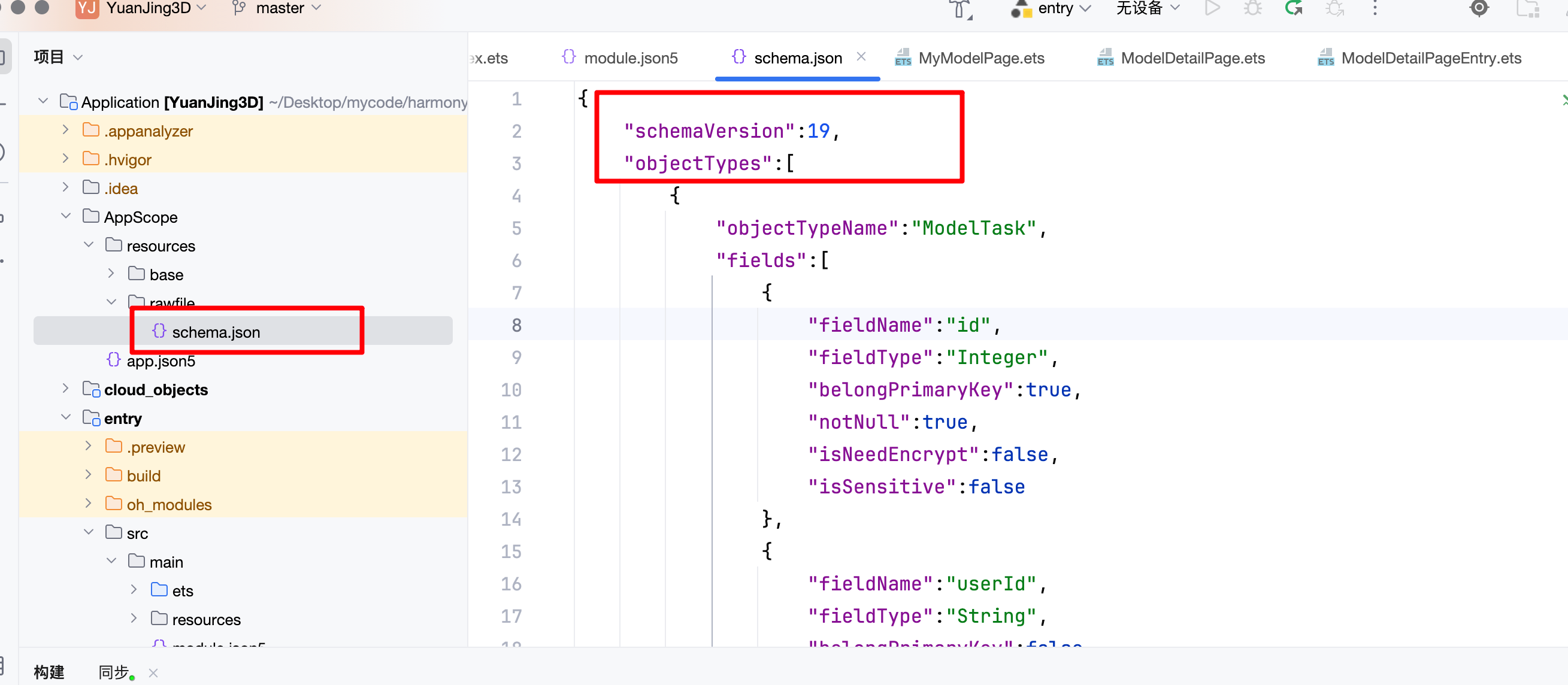Collapse the resources folder under AppScope
This screenshot has height=685, width=1568.
89,244
